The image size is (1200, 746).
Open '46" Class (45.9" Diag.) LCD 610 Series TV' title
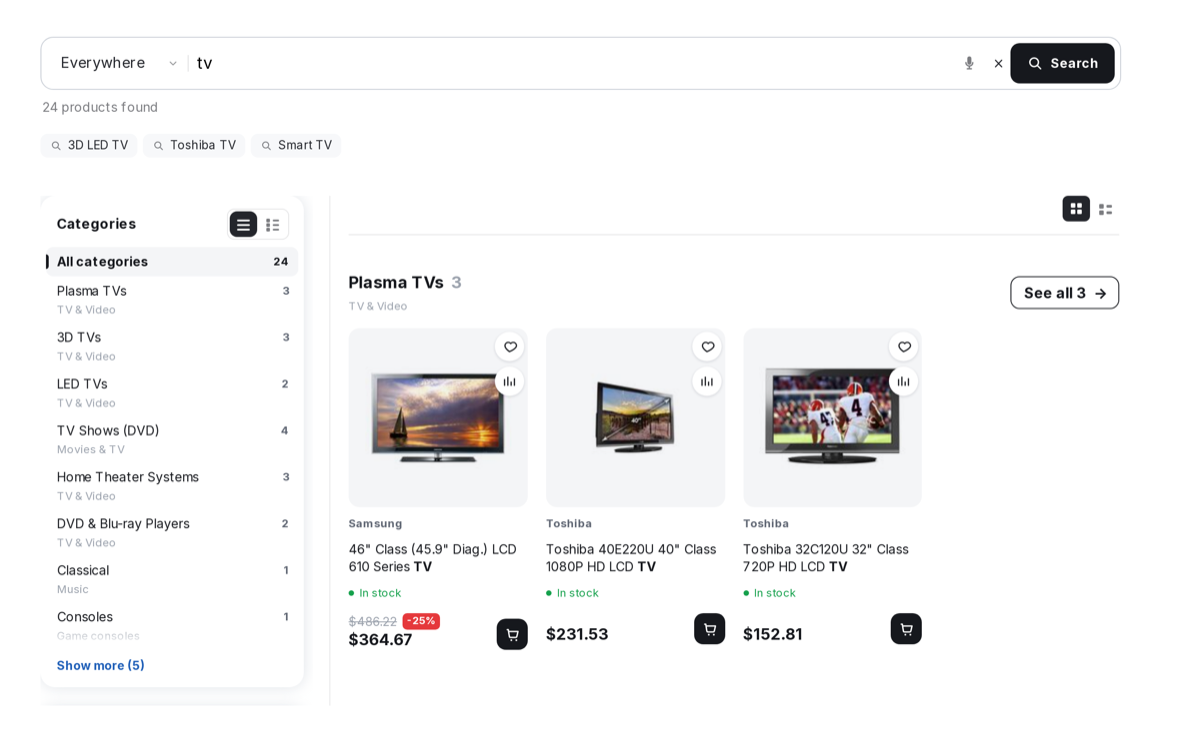coord(433,558)
